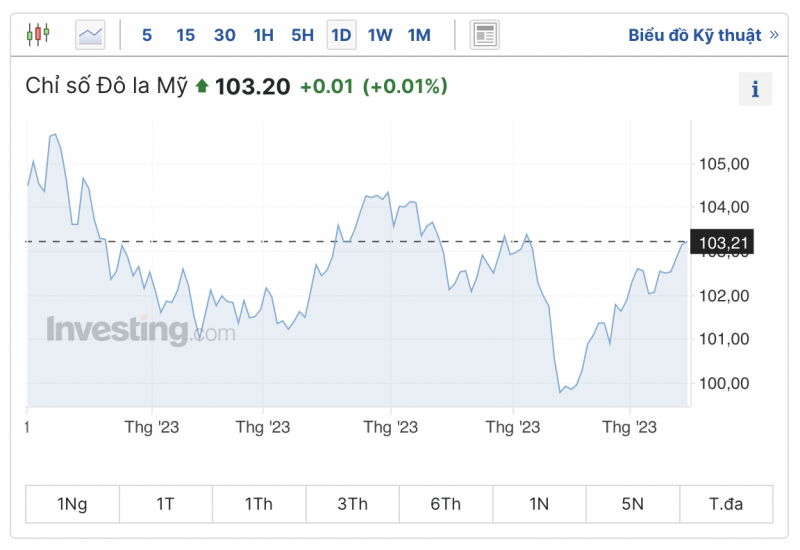
Task: Switch to the 1M interval
Action: point(419,35)
